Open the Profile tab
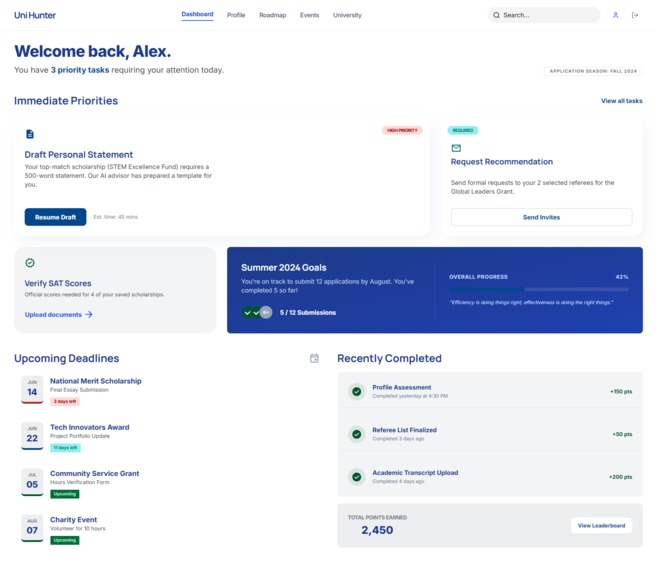657x573 pixels. [x=236, y=15]
